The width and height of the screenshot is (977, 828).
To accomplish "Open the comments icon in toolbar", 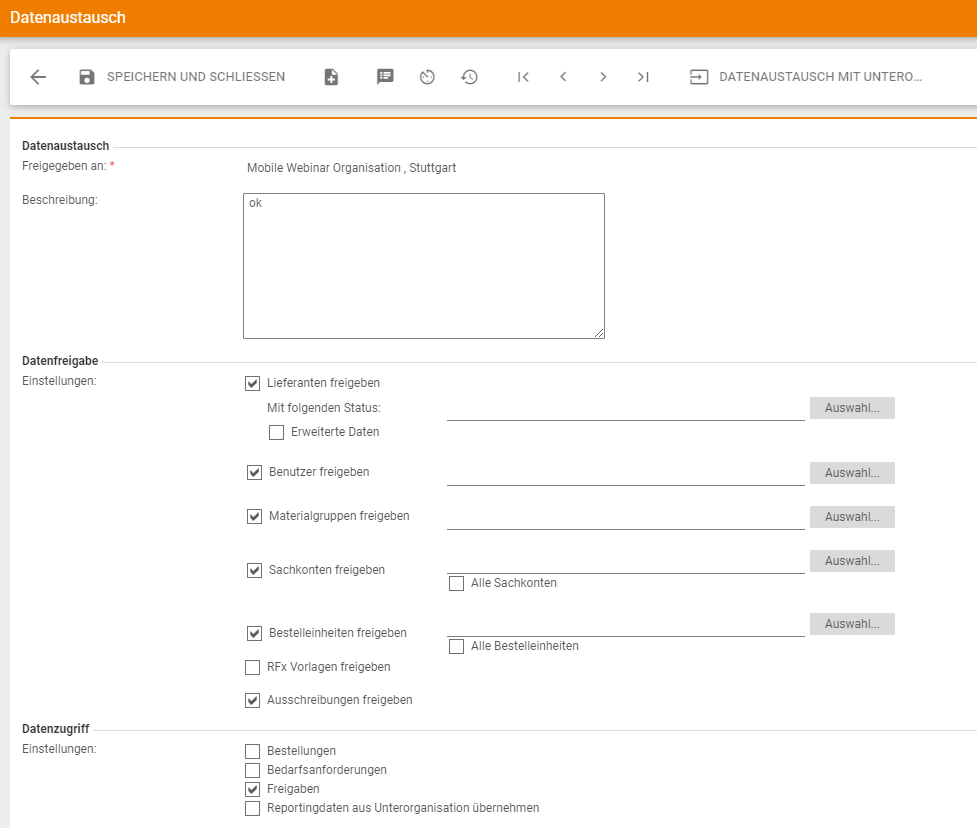I will pos(385,77).
